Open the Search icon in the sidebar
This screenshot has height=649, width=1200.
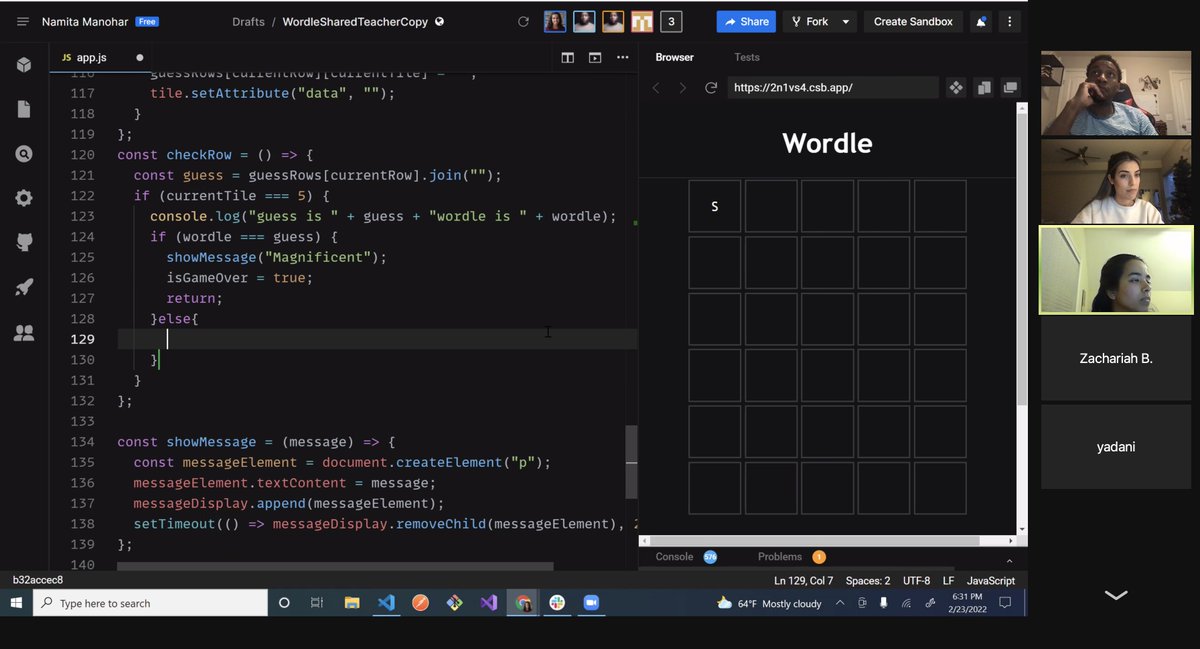pos(24,154)
